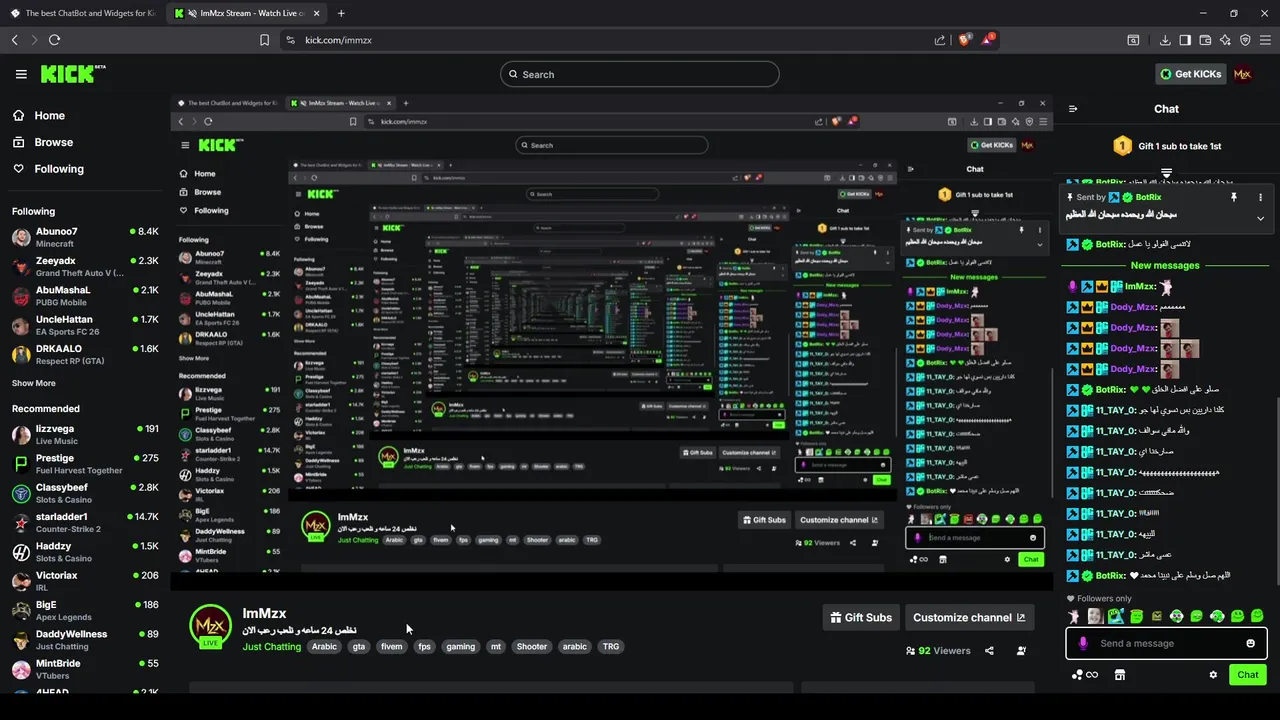
Task: Click the main green KICK logo
Action: coord(72,74)
